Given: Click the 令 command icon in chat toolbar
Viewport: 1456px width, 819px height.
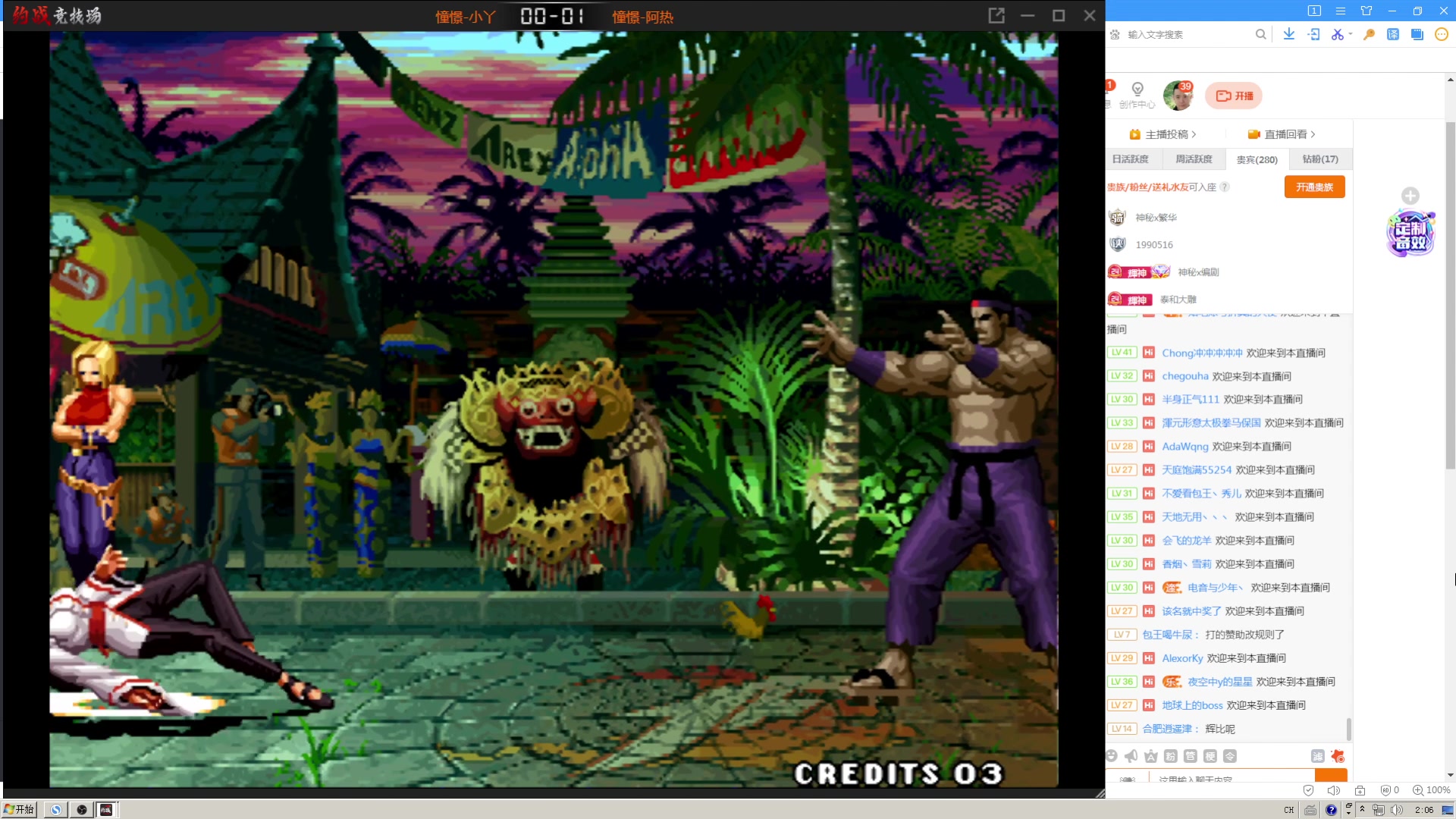Looking at the screenshot, I should click(x=1230, y=756).
